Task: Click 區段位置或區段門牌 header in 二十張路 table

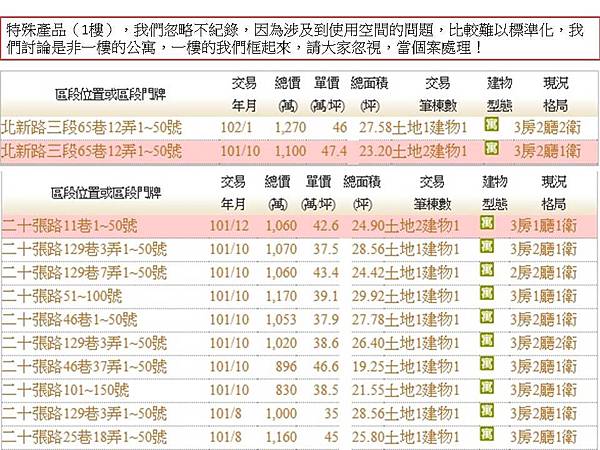Action: pyautogui.click(x=106, y=193)
